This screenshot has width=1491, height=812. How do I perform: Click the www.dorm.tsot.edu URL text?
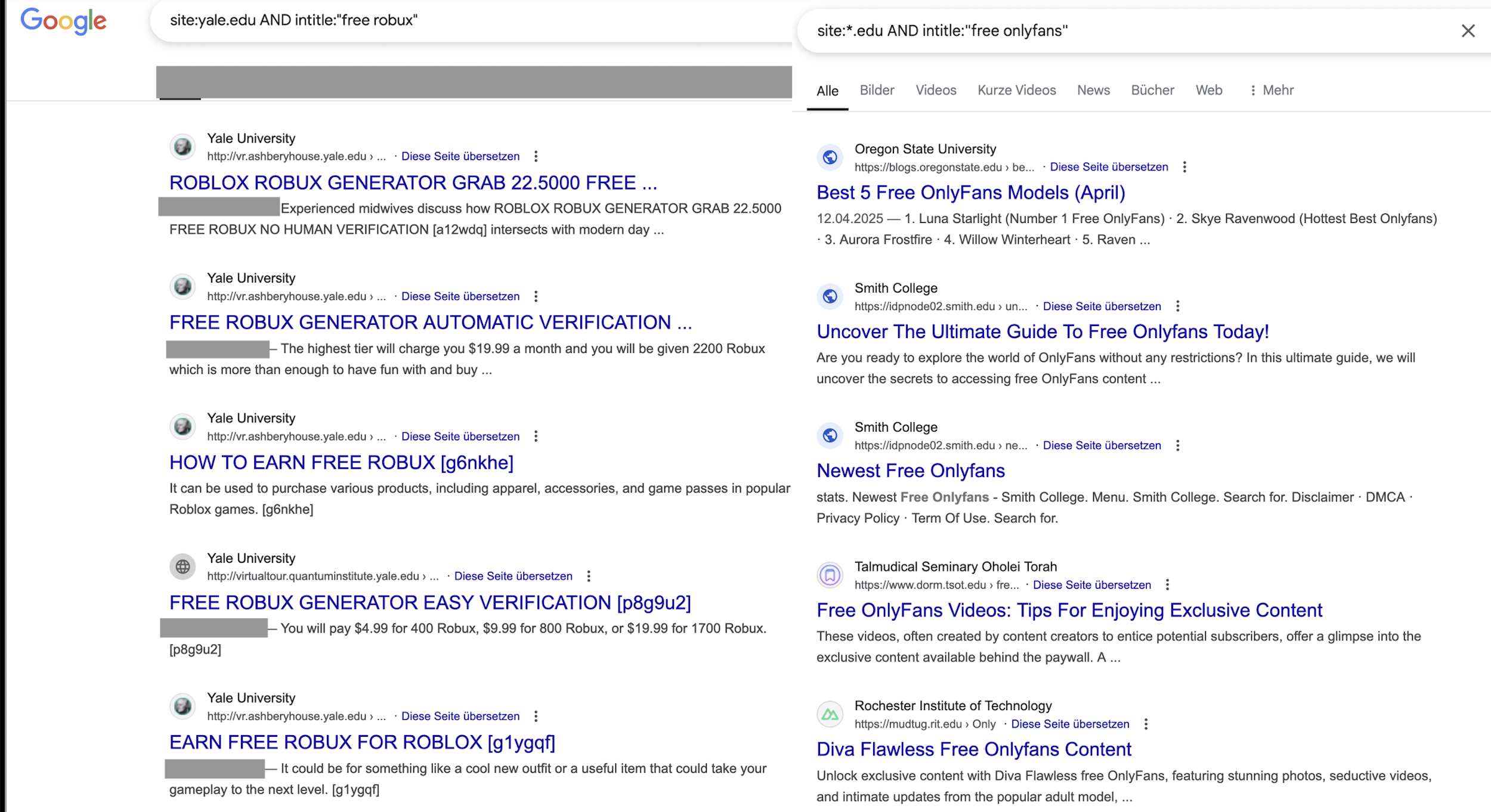pyautogui.click(x=936, y=585)
